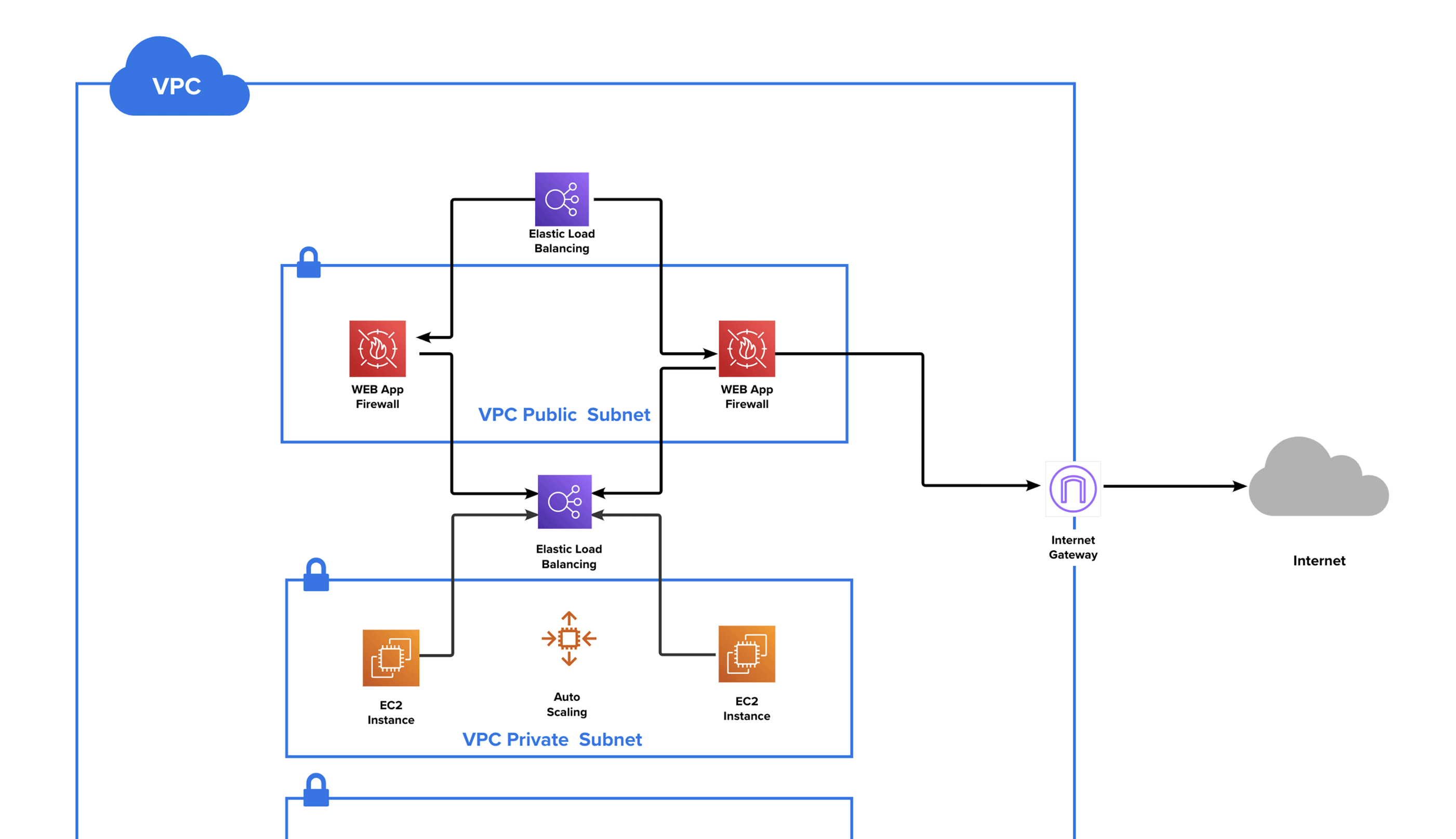
Task: Open the Internet Gateway icon
Action: point(1073,489)
